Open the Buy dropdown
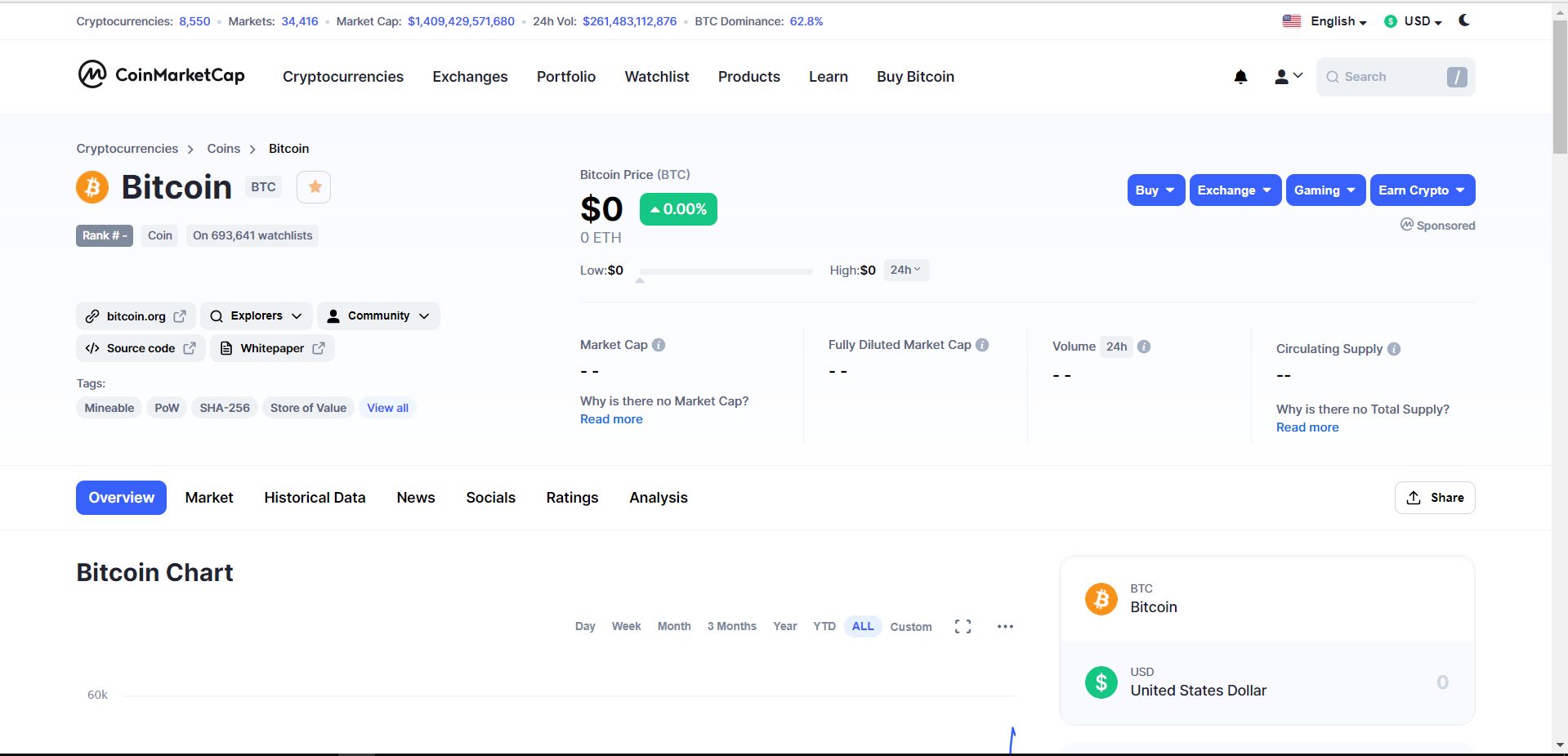The height and width of the screenshot is (756, 1568). click(x=1156, y=190)
